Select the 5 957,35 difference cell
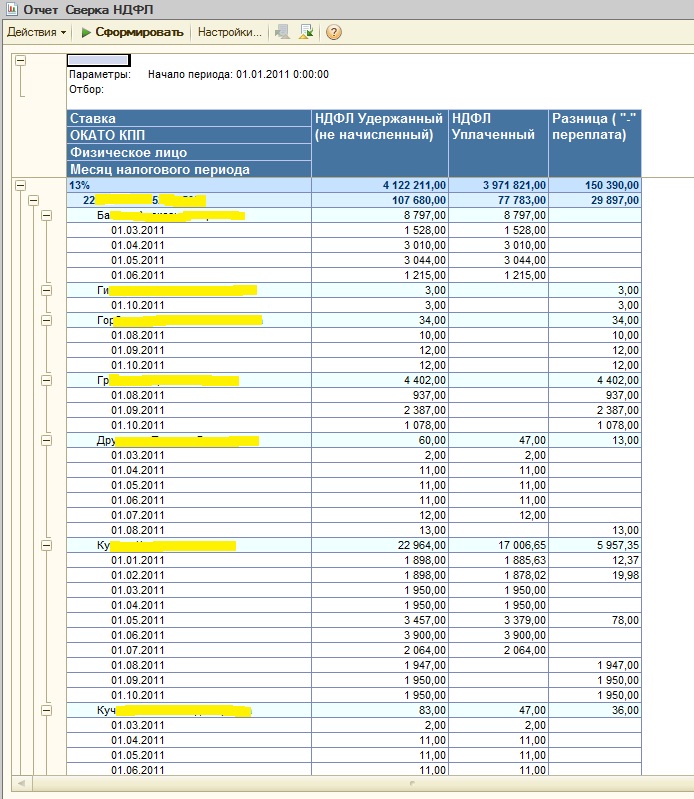 pyautogui.click(x=595, y=545)
